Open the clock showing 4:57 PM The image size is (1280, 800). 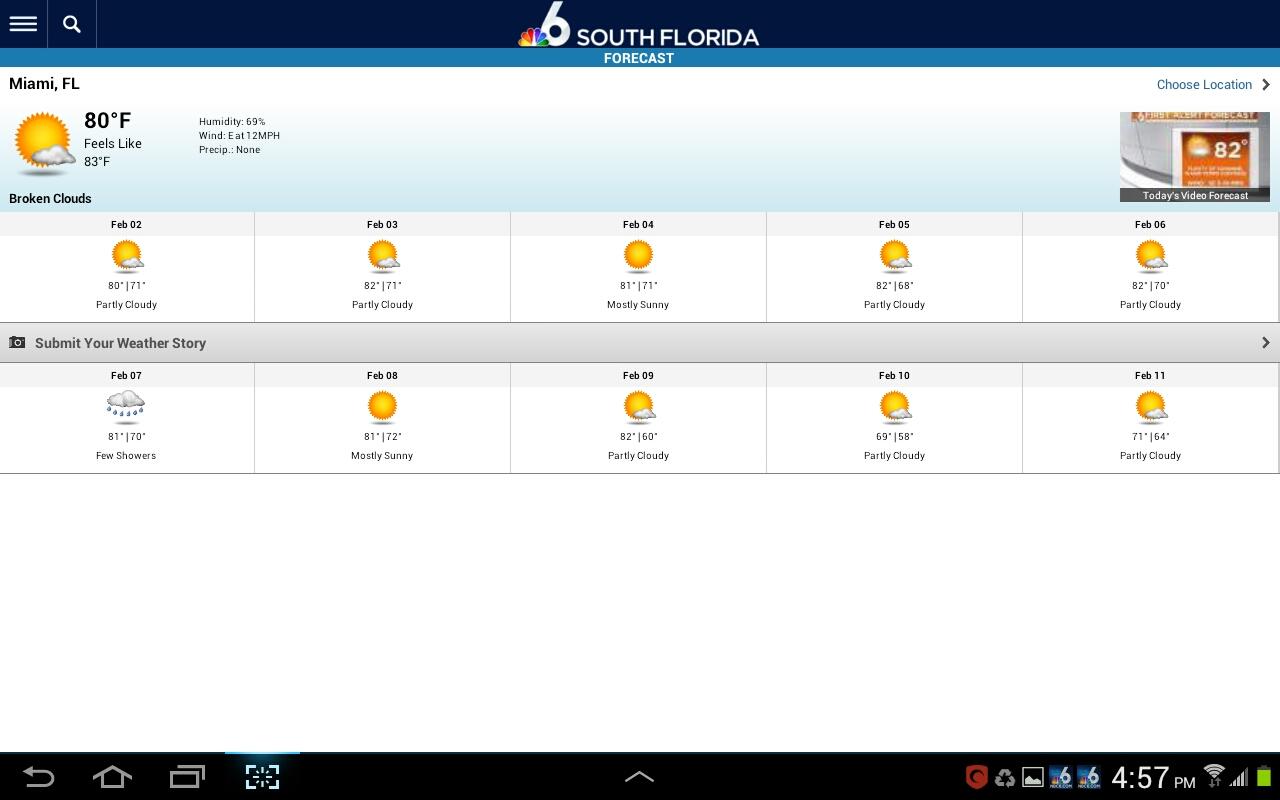1152,777
